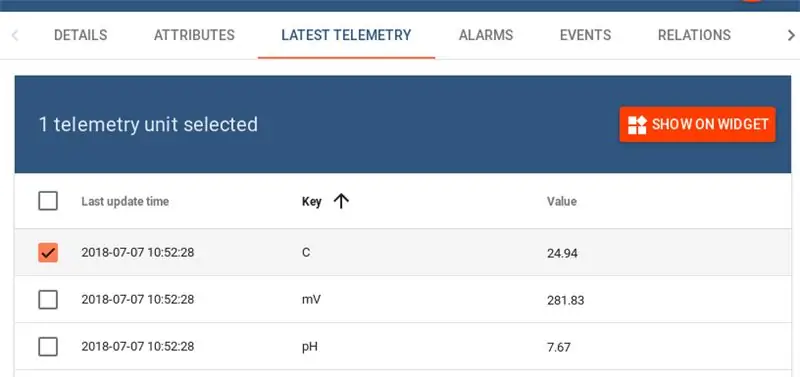
Task: Uncheck the C telemetry row checkbox
Action: tap(48, 253)
